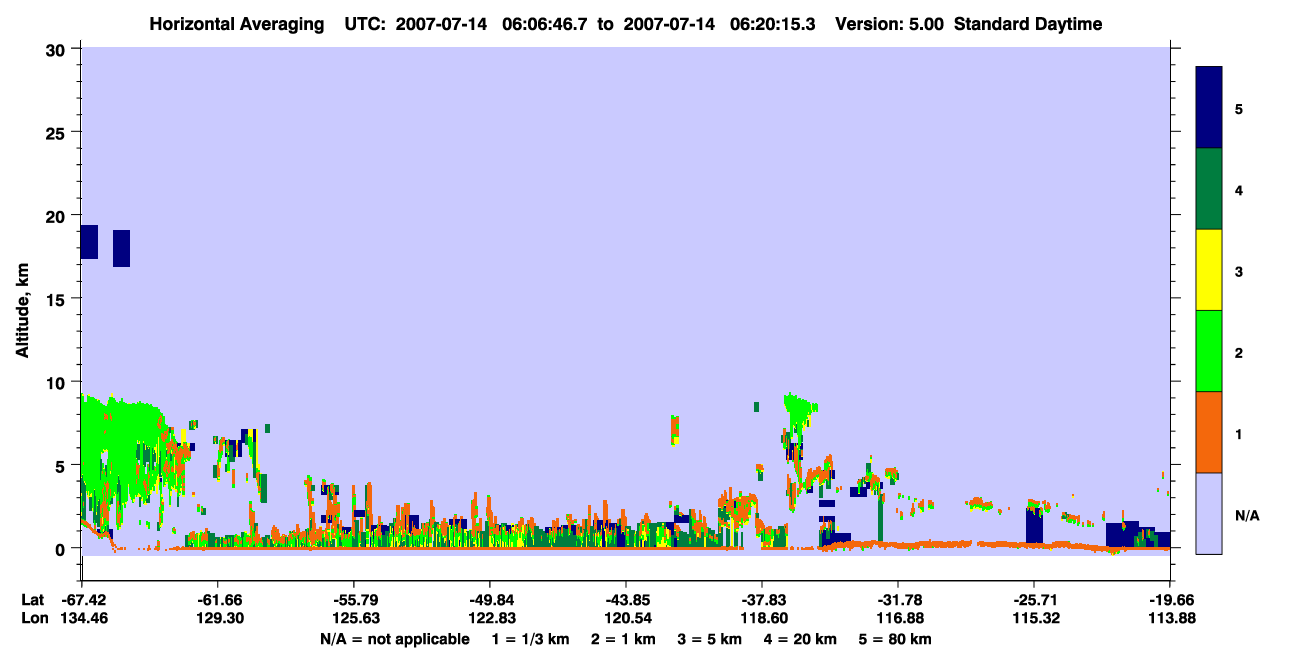The image size is (1300, 667).
Task: Click the latitude value -55.79
Action: 354,600
